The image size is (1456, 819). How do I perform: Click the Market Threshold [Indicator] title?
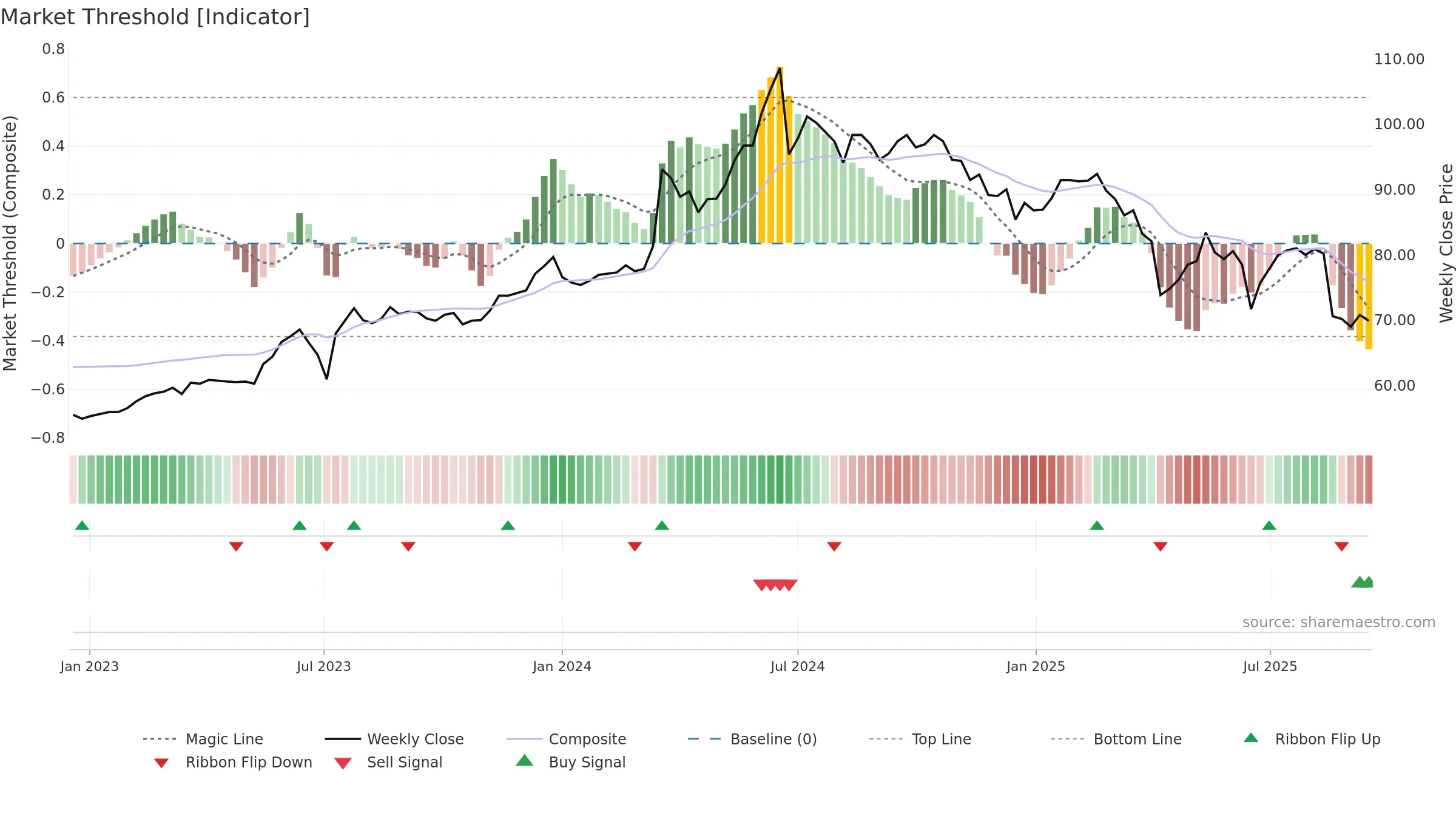tap(155, 17)
